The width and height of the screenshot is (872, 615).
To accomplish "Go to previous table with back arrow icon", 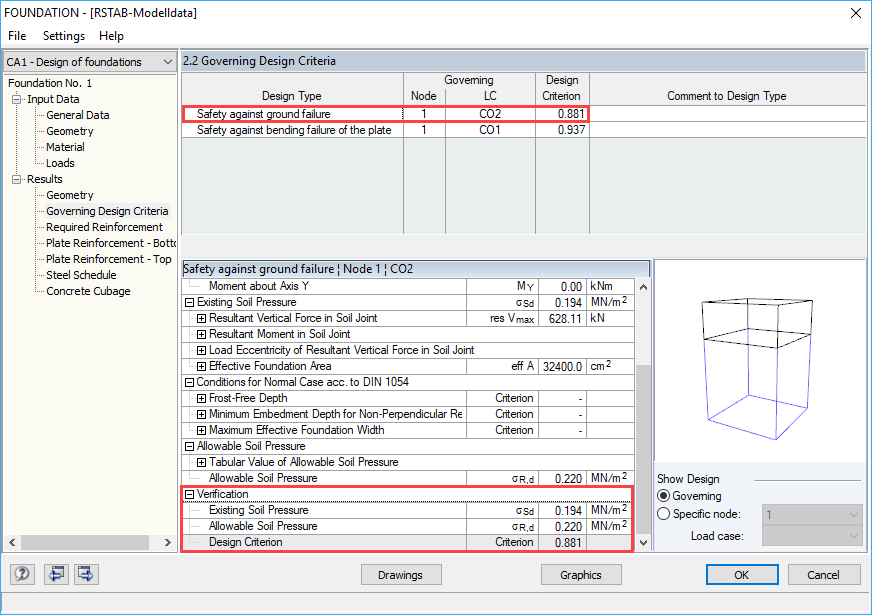I will (x=56, y=574).
